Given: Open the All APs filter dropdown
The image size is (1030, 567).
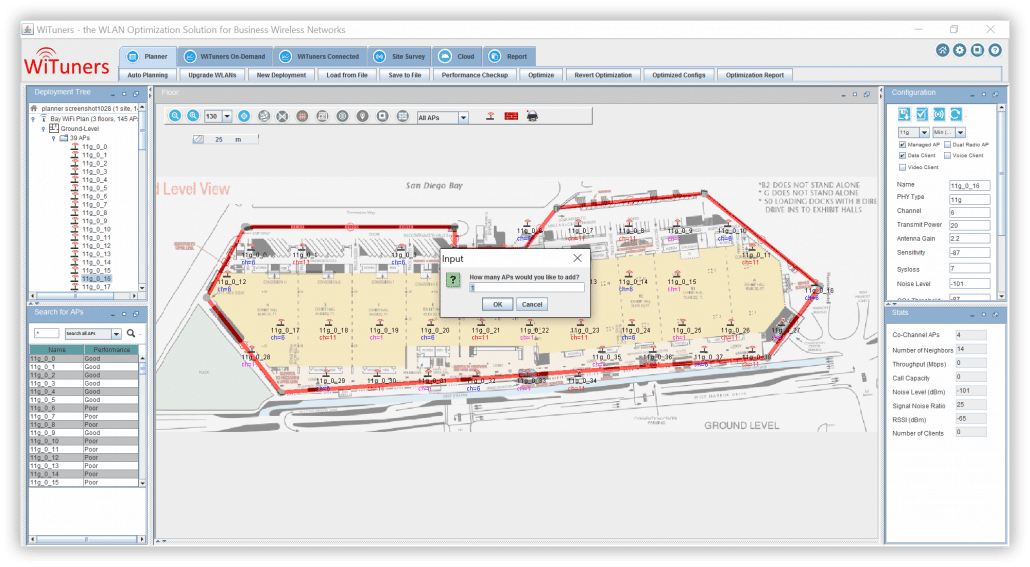Looking at the screenshot, I should point(463,118).
